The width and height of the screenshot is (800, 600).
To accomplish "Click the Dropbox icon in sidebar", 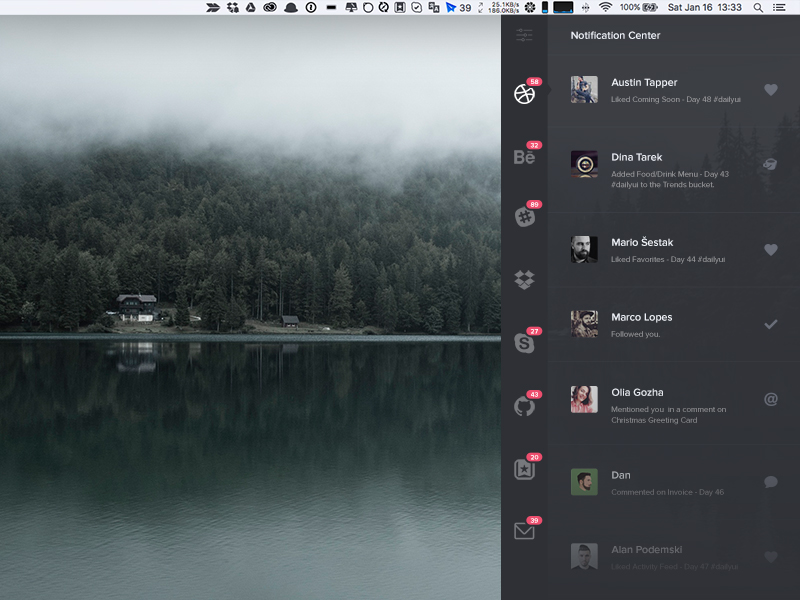I will click(524, 279).
